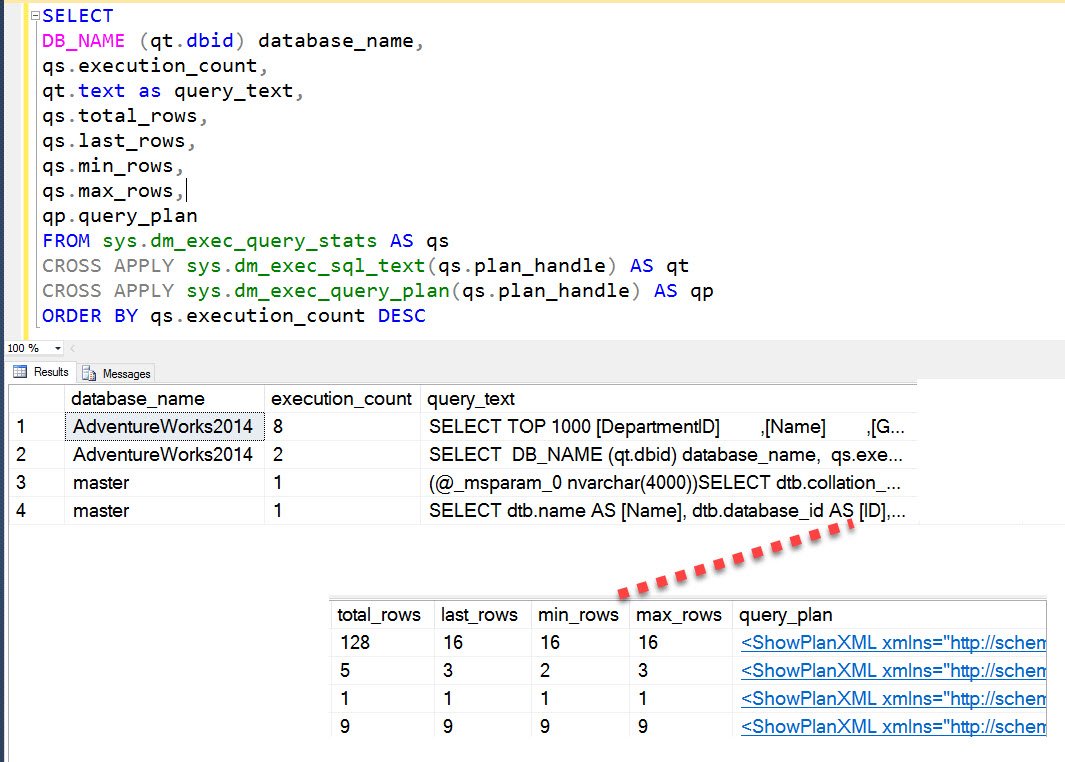Select the min_rows column header
The height and width of the screenshot is (762, 1065).
point(579,615)
